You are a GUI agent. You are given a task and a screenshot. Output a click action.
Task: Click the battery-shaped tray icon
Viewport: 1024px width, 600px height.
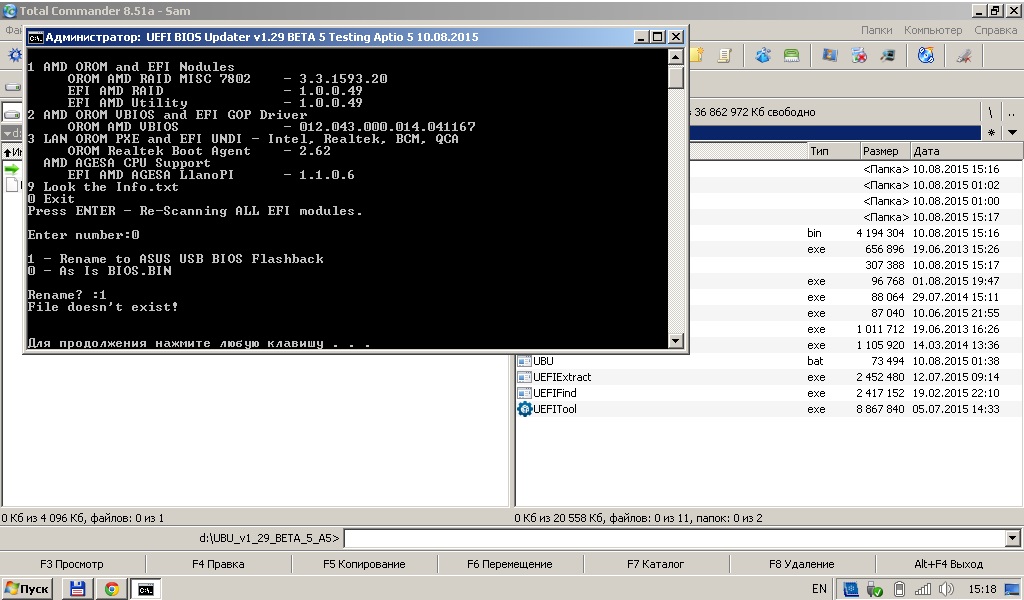pos(899,589)
